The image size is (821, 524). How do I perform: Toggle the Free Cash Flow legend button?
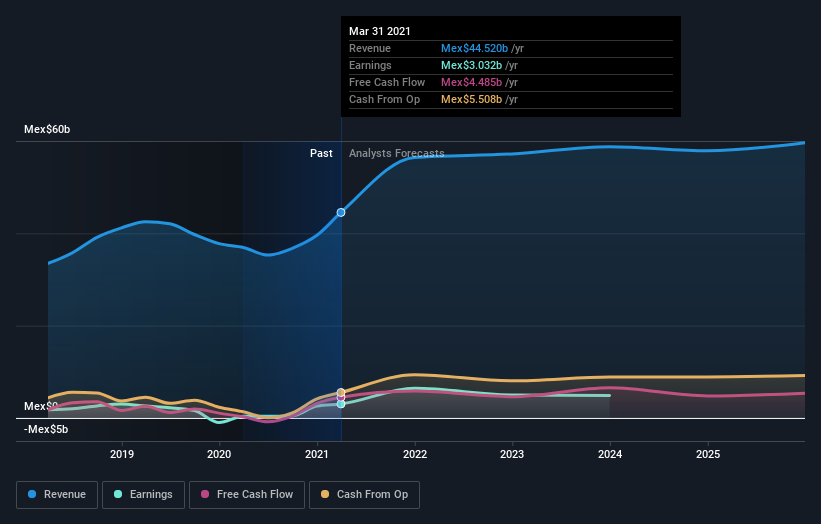click(x=247, y=495)
